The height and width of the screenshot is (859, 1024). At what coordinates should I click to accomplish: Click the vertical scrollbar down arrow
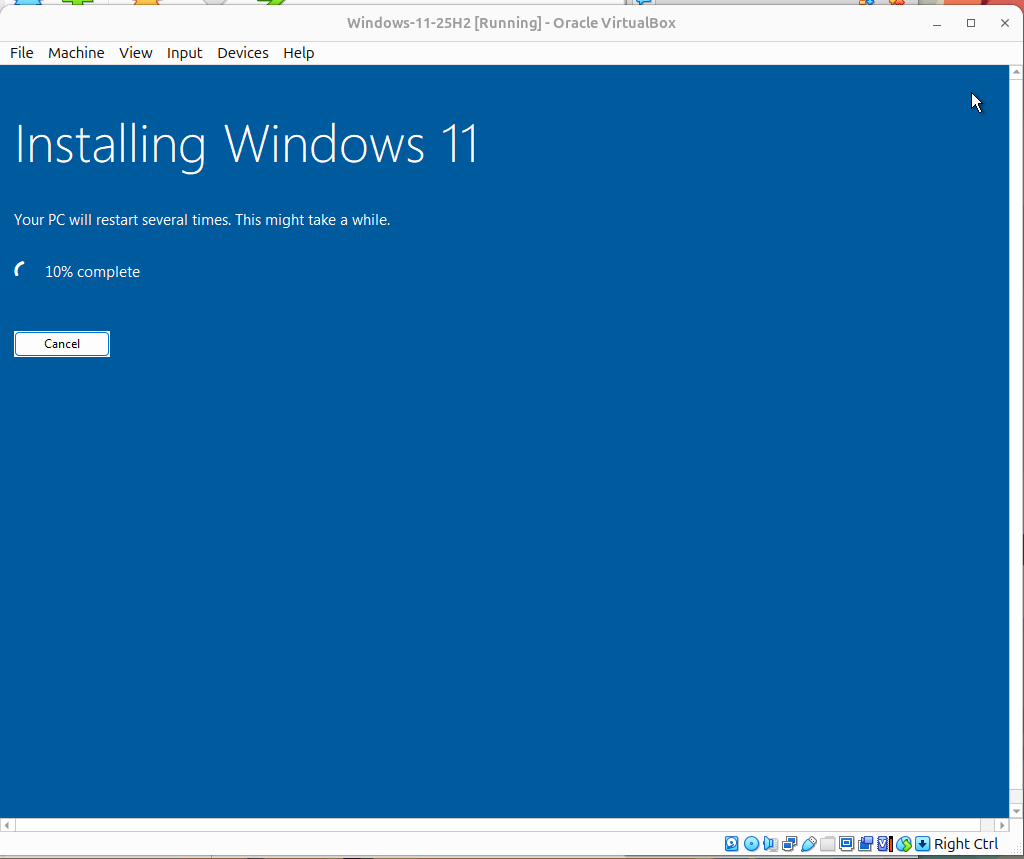(1016, 811)
